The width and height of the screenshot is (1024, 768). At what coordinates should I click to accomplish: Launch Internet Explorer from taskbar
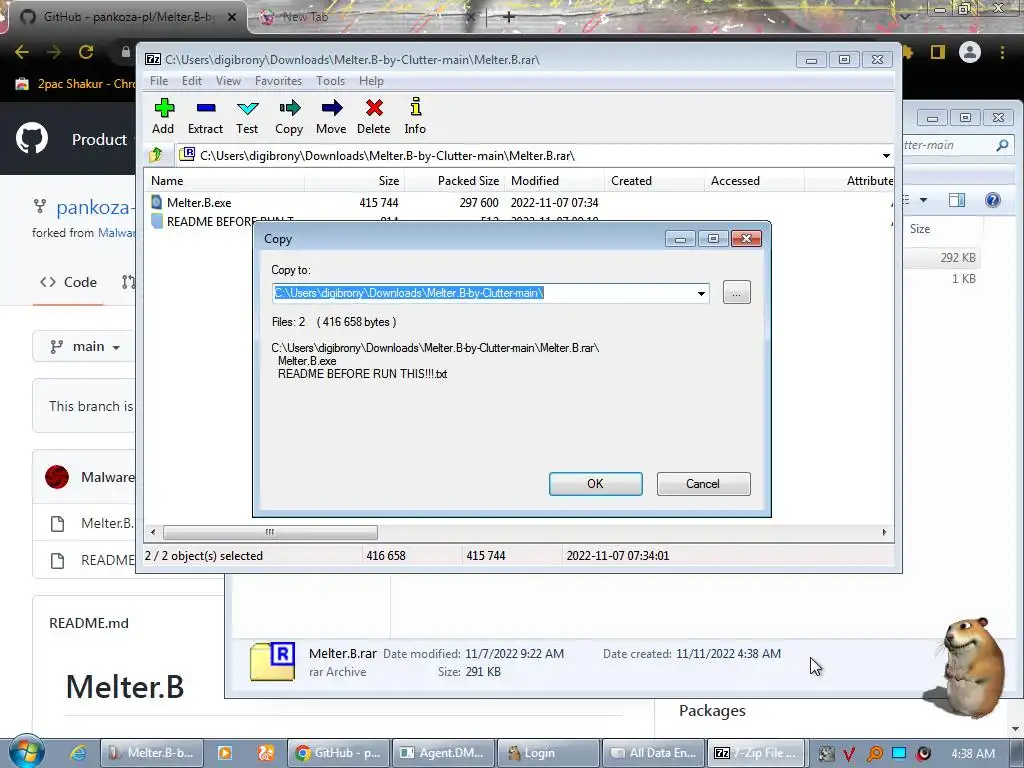[x=78, y=753]
